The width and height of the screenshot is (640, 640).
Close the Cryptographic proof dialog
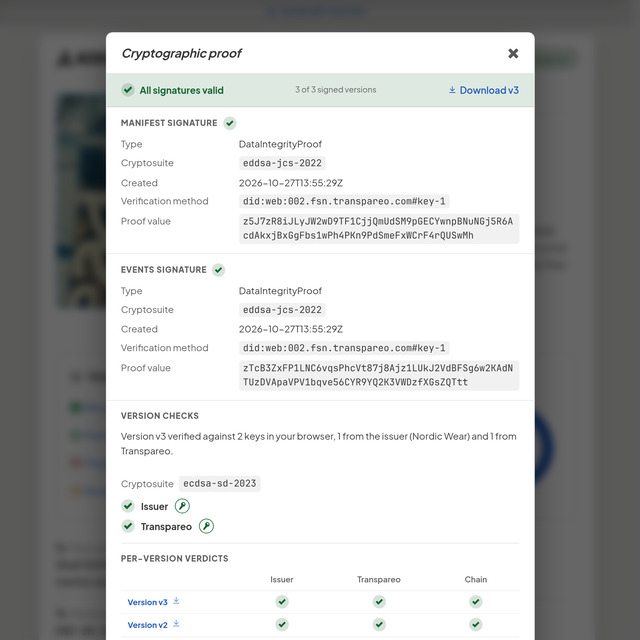click(513, 53)
